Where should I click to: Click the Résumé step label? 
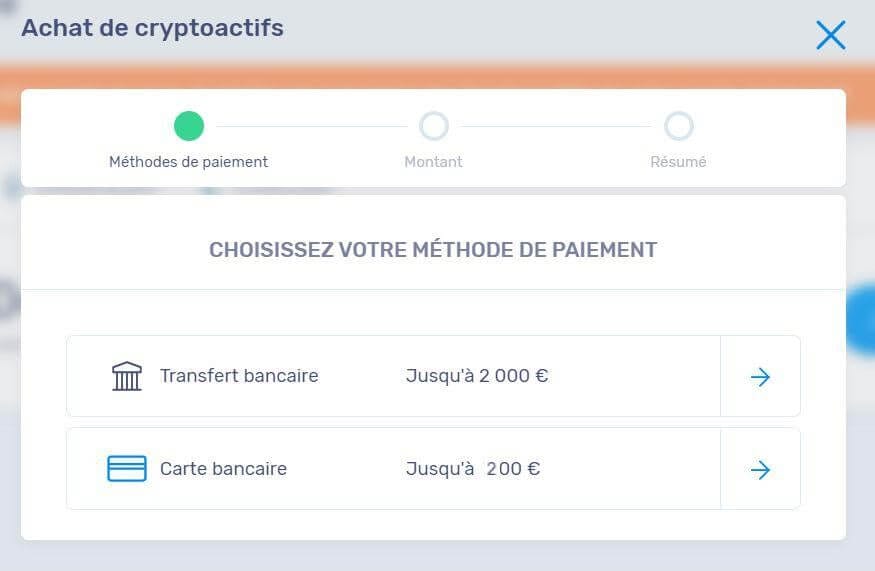pos(678,161)
